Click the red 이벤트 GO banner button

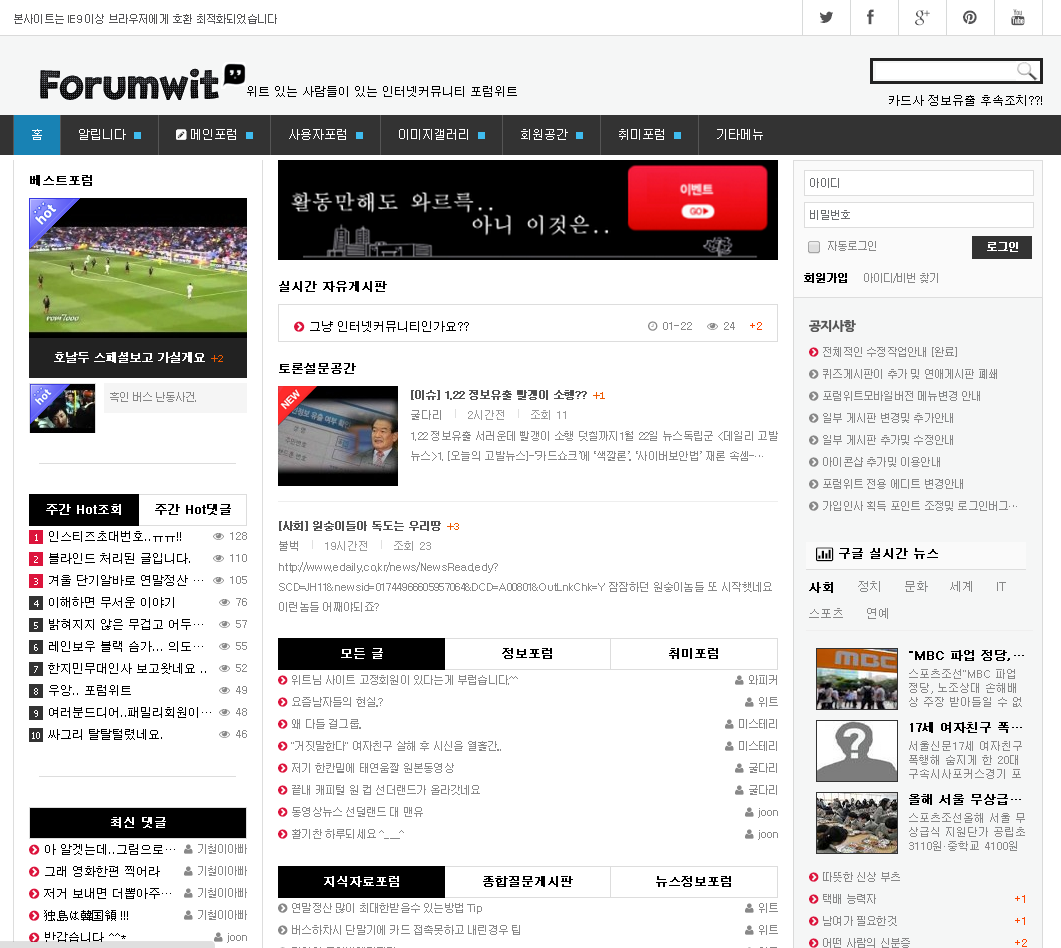click(697, 198)
